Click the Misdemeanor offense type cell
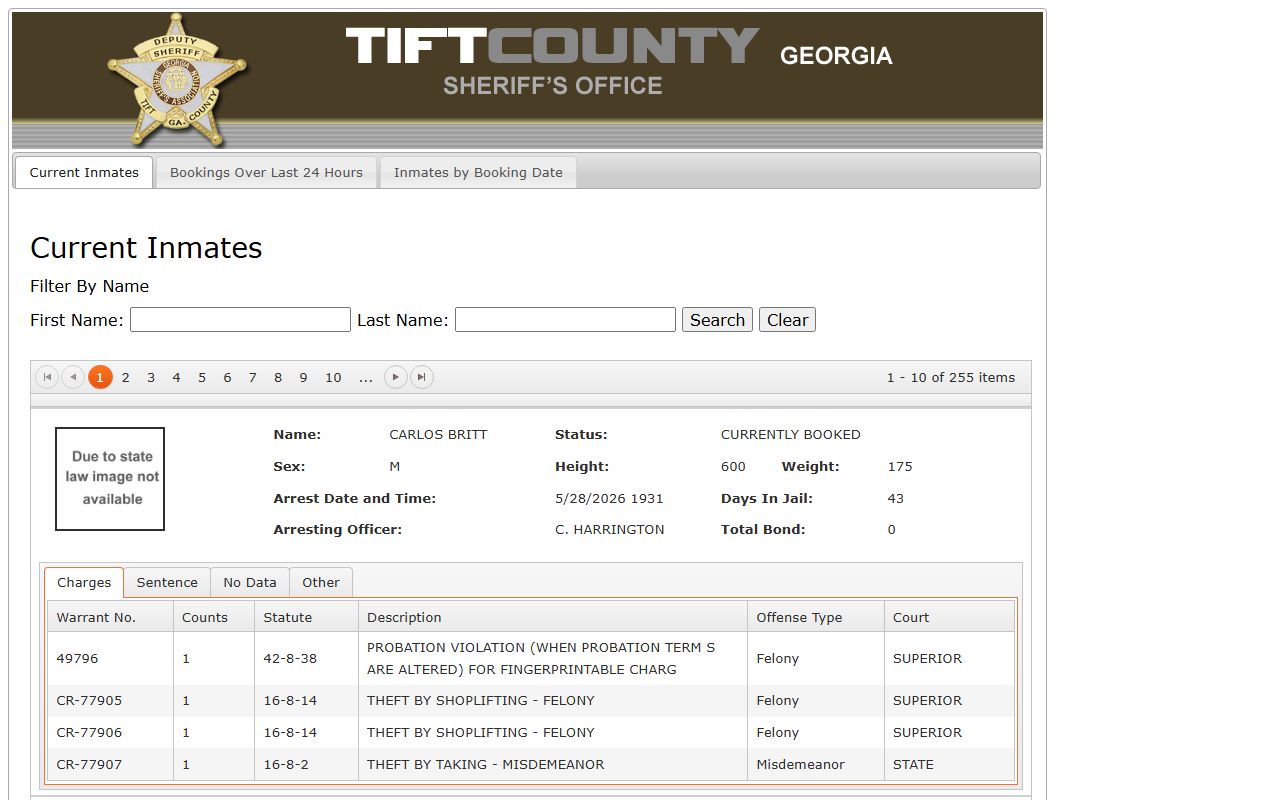The image size is (1280, 800). click(816, 764)
